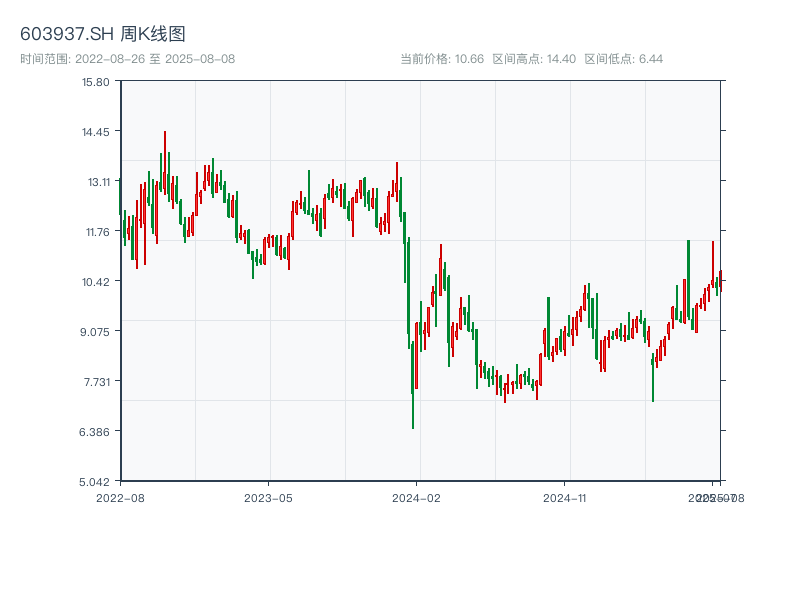Click the 603937.SH 周K线图 chart title
Screen dimensions: 800x600
pos(103,34)
